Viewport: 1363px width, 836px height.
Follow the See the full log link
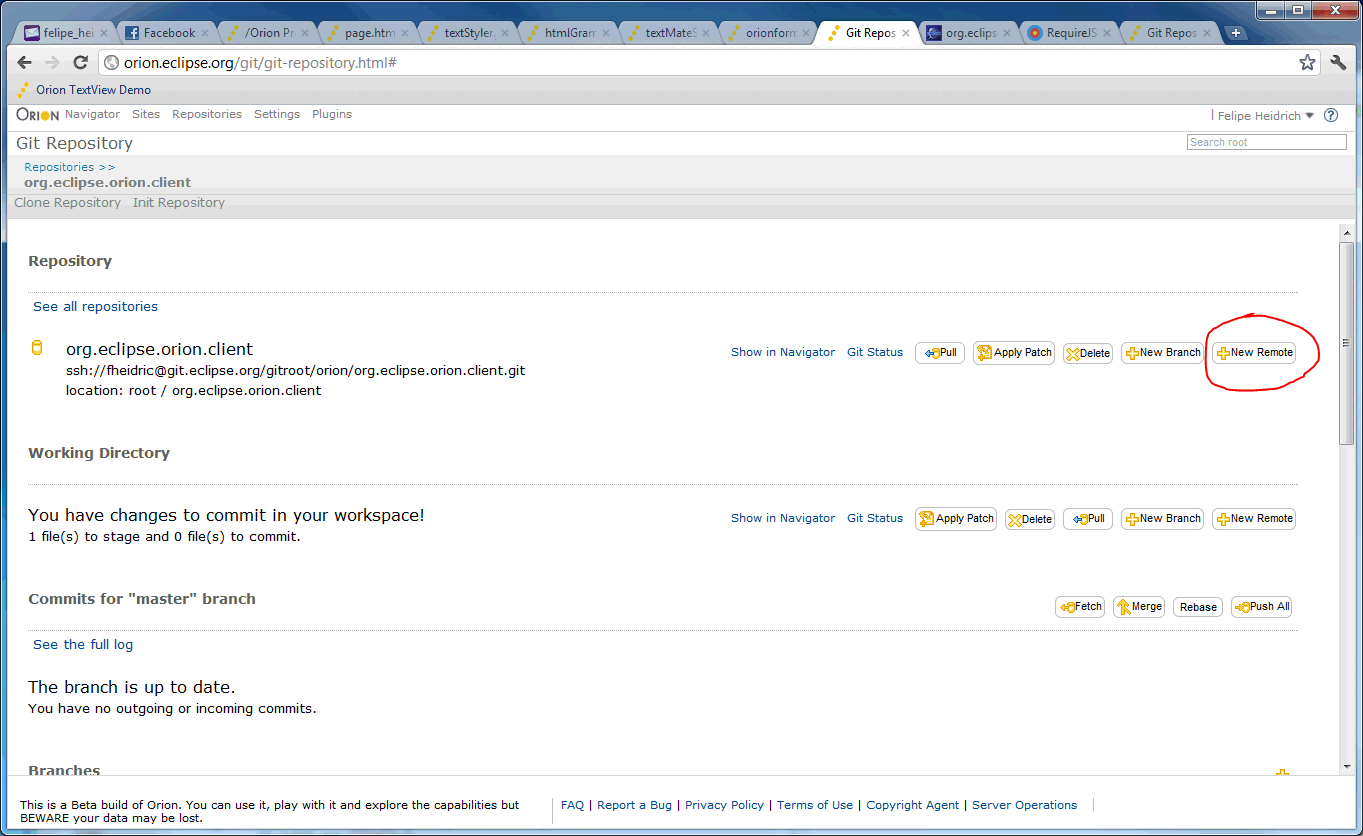point(83,645)
